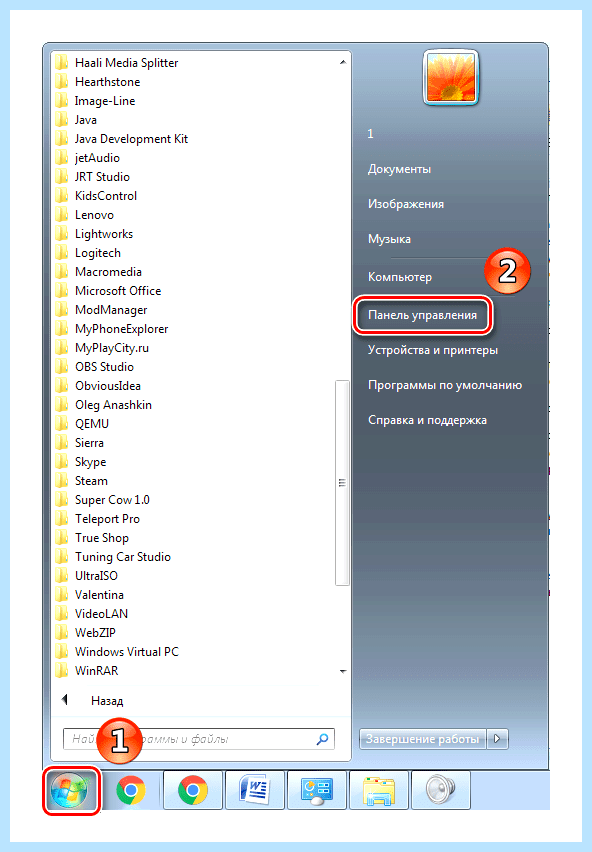Click the WinRAR folder icon
592x852 pixels.
tap(61, 671)
